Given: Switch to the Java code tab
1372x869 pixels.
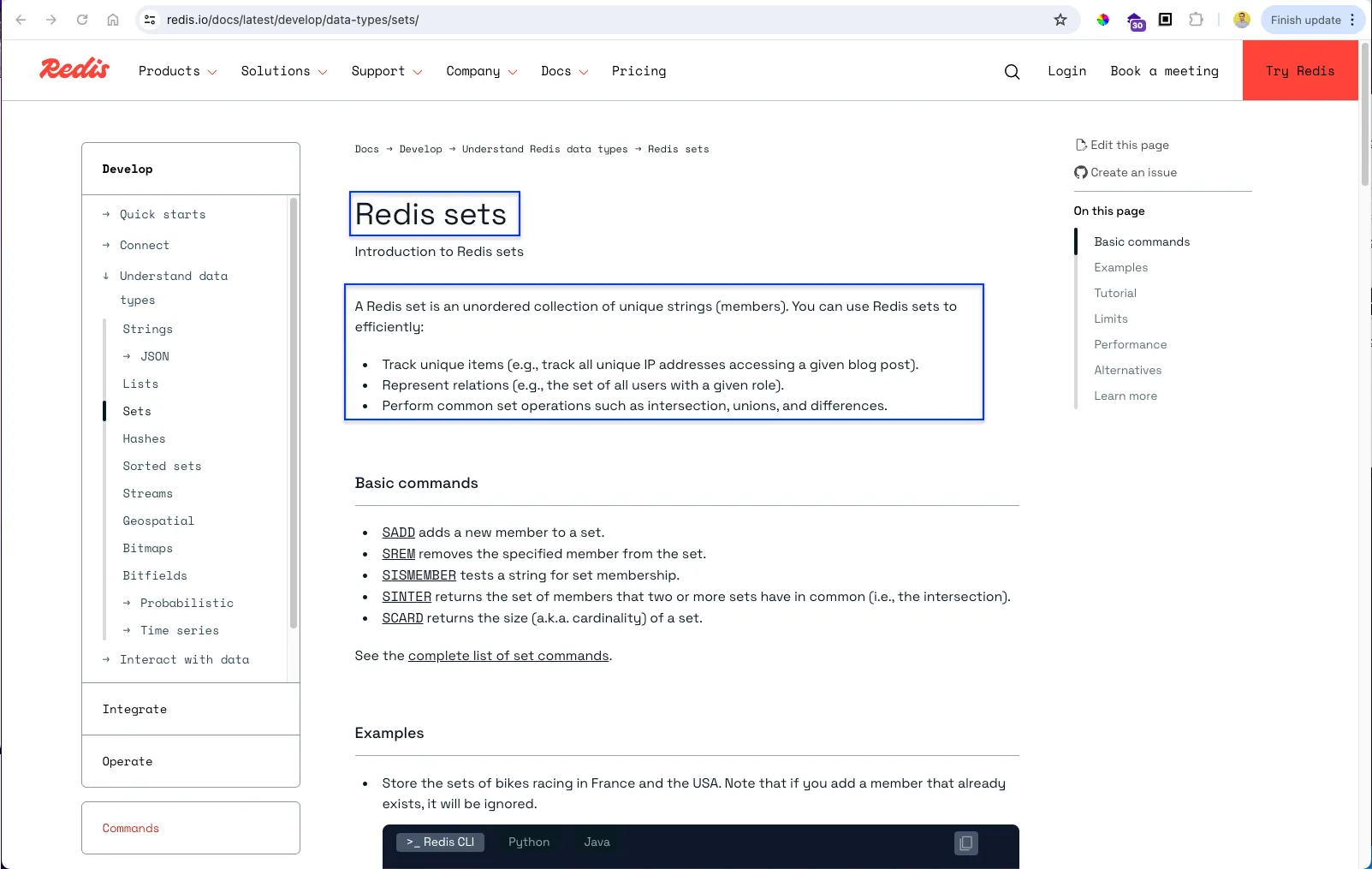Looking at the screenshot, I should (x=597, y=842).
